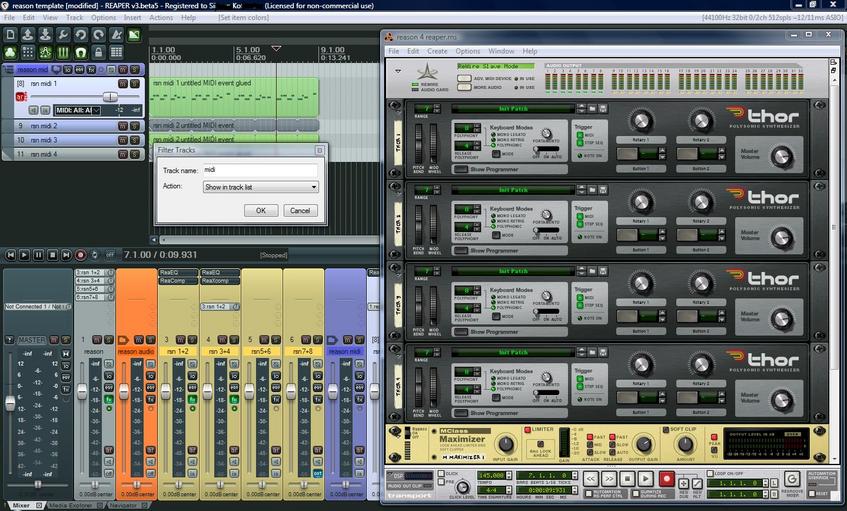847x511 pixels.
Task: Click the Undo icon in REAPER toolbar
Action: click(80, 35)
